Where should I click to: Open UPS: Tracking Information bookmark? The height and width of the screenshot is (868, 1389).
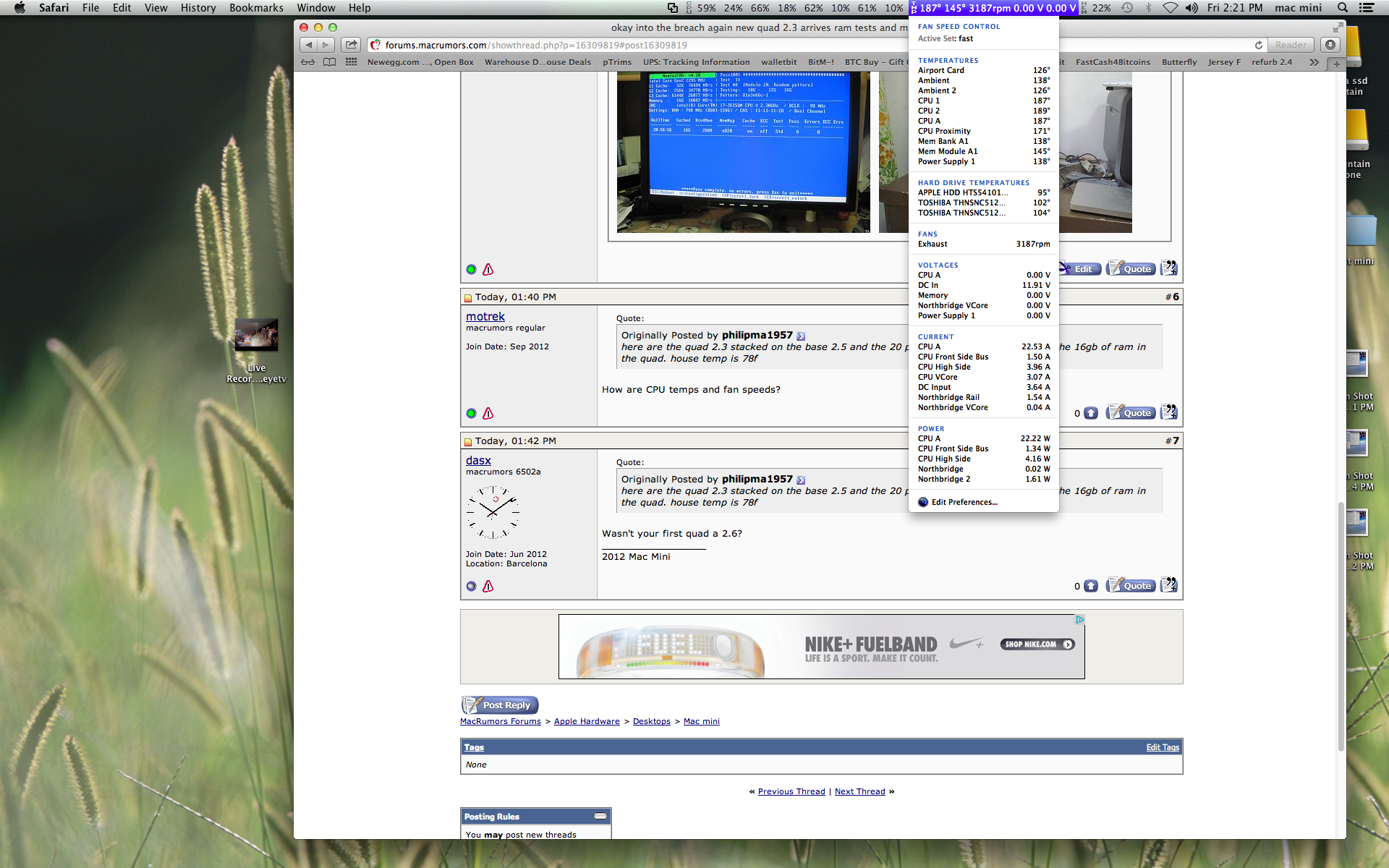coord(696,62)
